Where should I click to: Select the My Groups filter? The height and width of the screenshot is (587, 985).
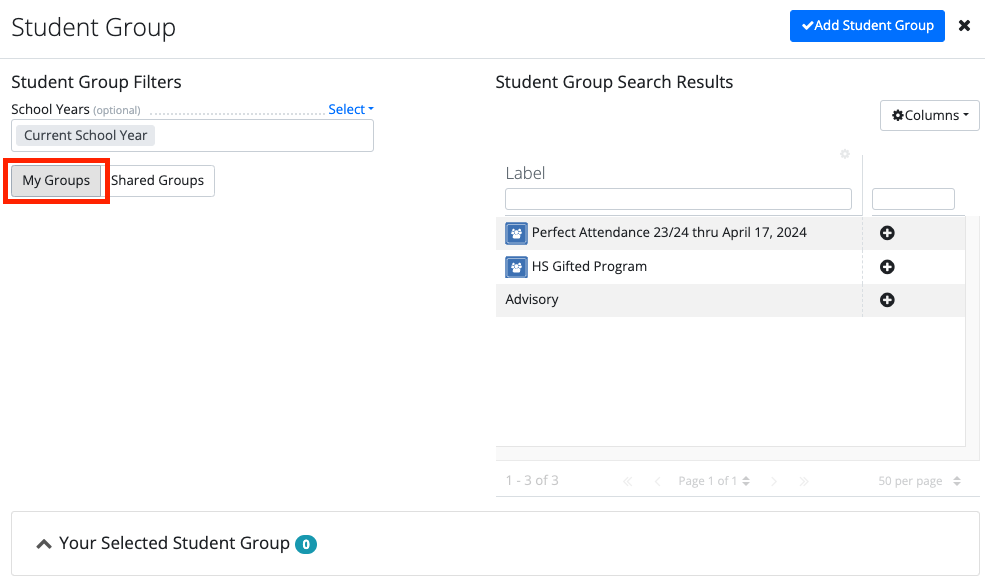[55, 180]
